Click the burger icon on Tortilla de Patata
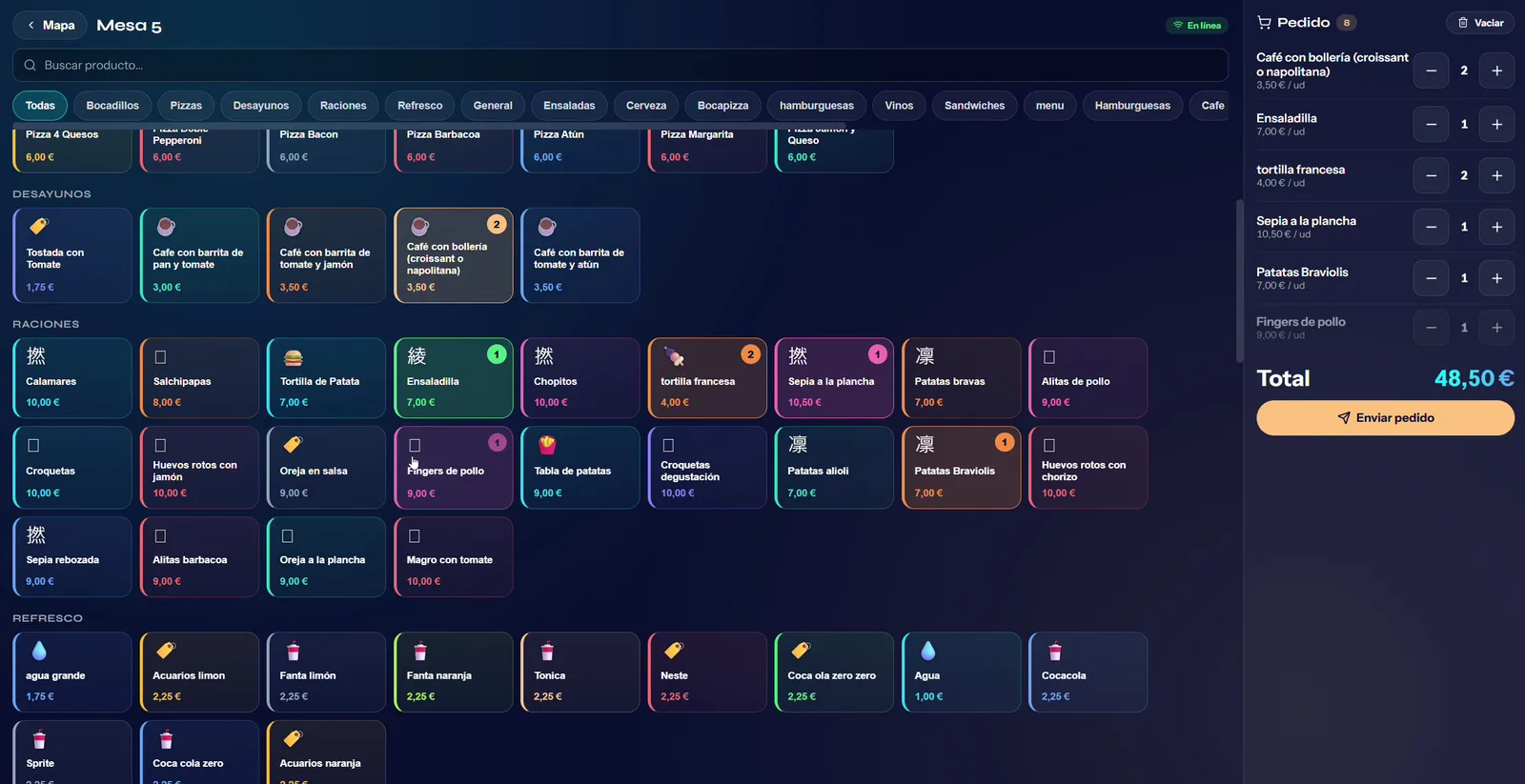1525x784 pixels. (x=294, y=357)
